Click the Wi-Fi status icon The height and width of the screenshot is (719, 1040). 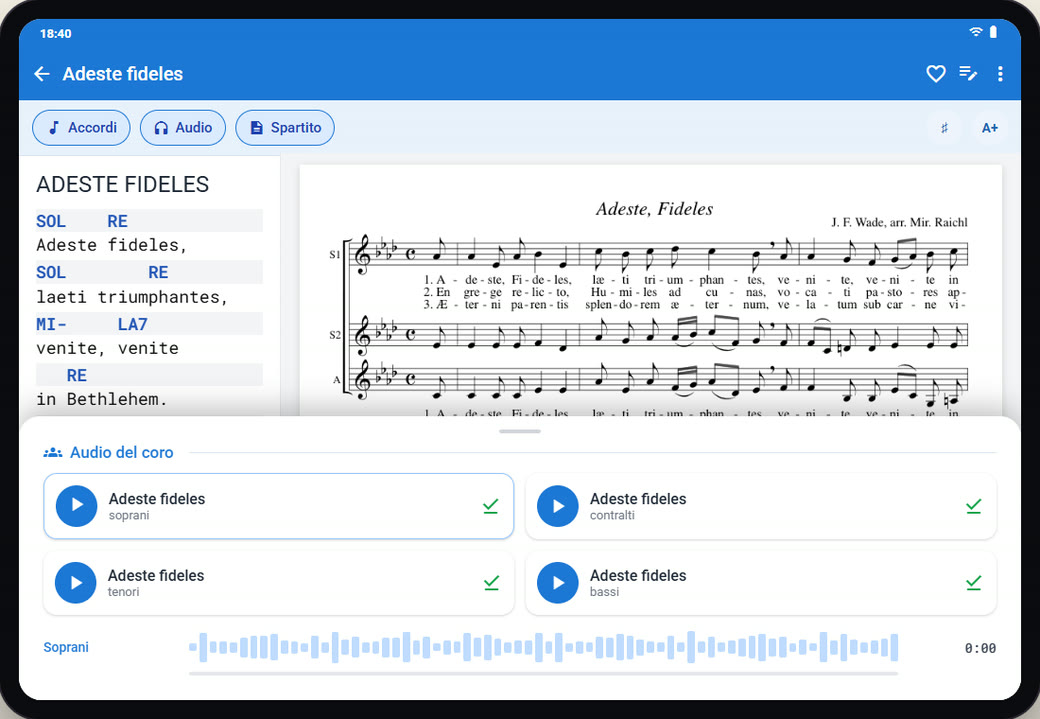(x=976, y=32)
